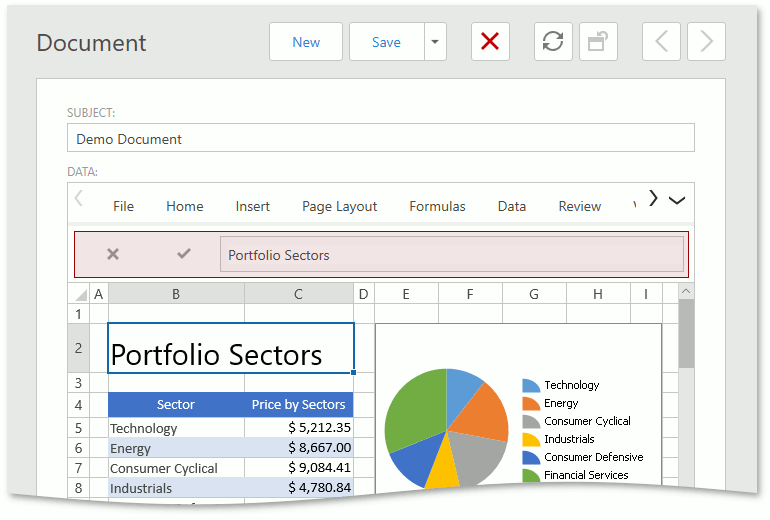Image resolution: width=770 pixels, height=520 pixels.
Task: Click Consumer Defensive legend label
Action: pyautogui.click(x=594, y=457)
